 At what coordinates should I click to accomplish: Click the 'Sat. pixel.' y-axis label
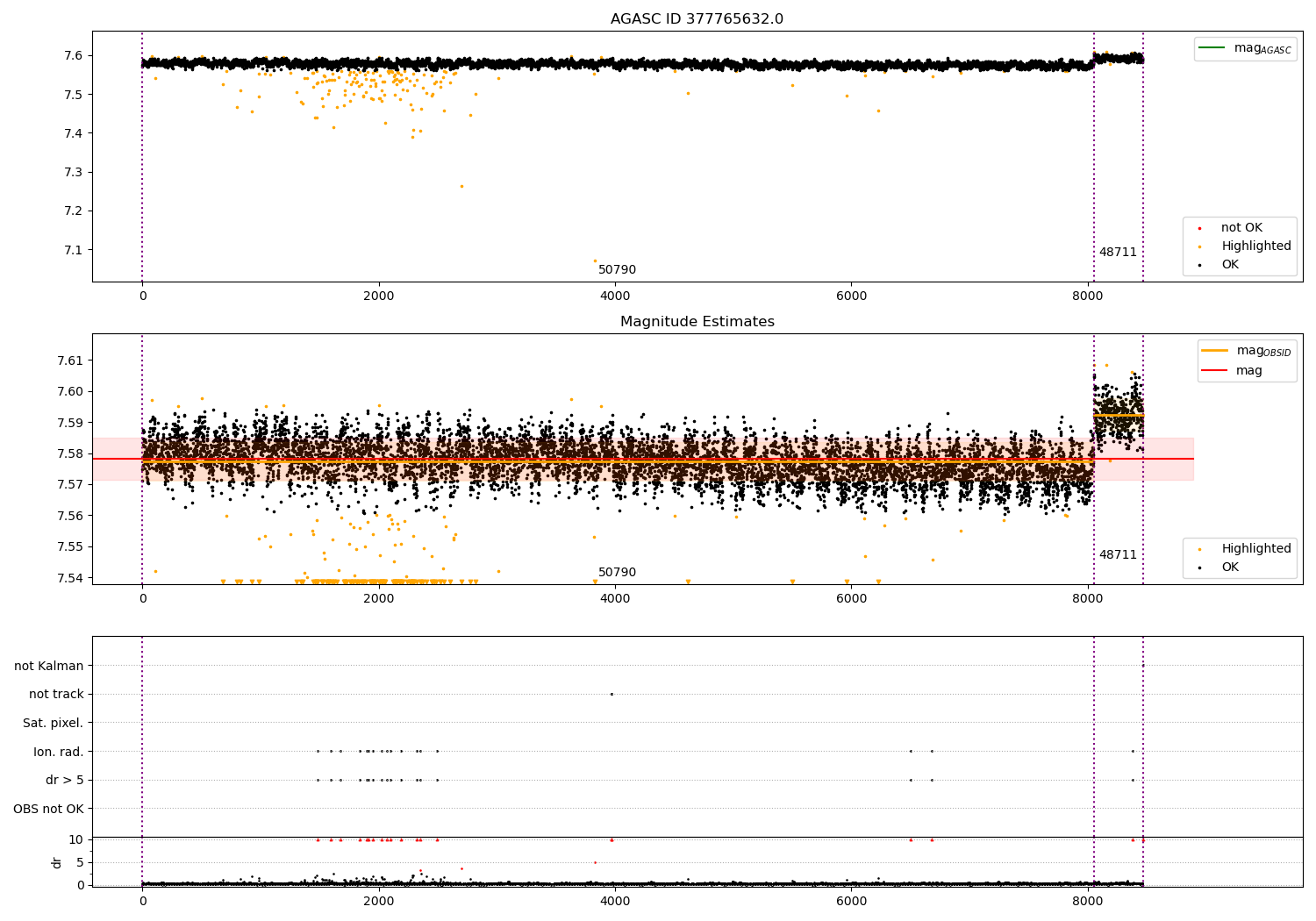coord(54,724)
